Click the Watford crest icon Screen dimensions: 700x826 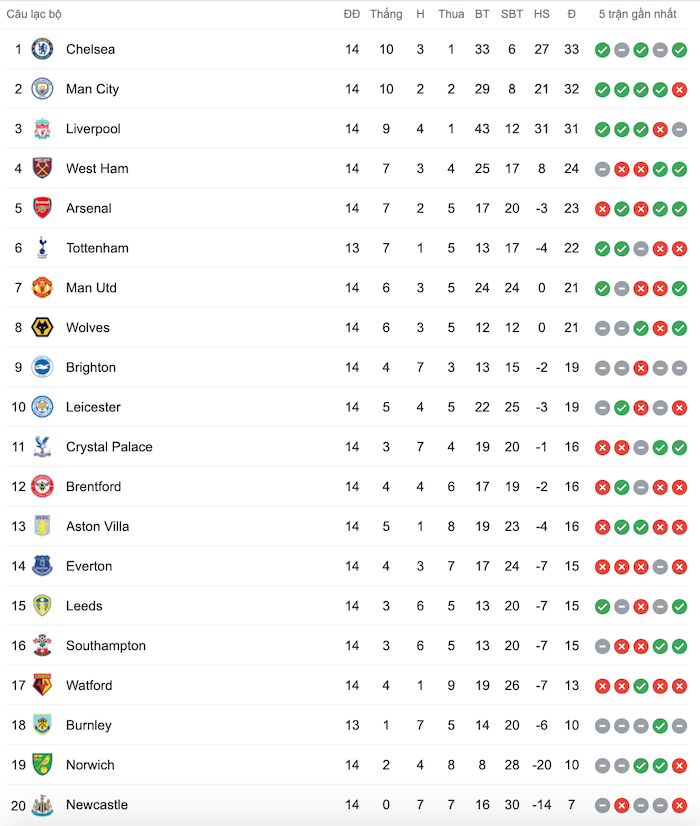pos(42,685)
